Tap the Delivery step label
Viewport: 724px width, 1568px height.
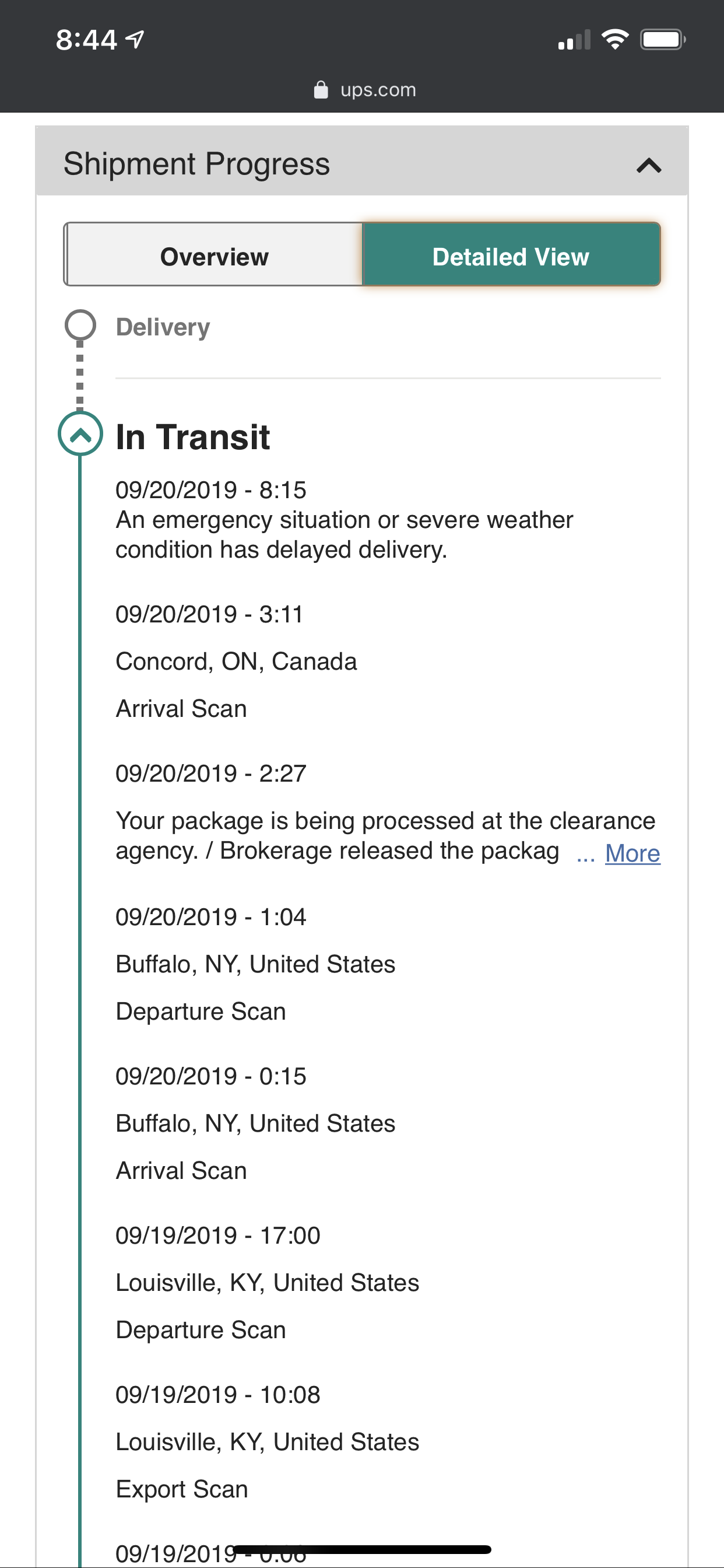coord(163,327)
